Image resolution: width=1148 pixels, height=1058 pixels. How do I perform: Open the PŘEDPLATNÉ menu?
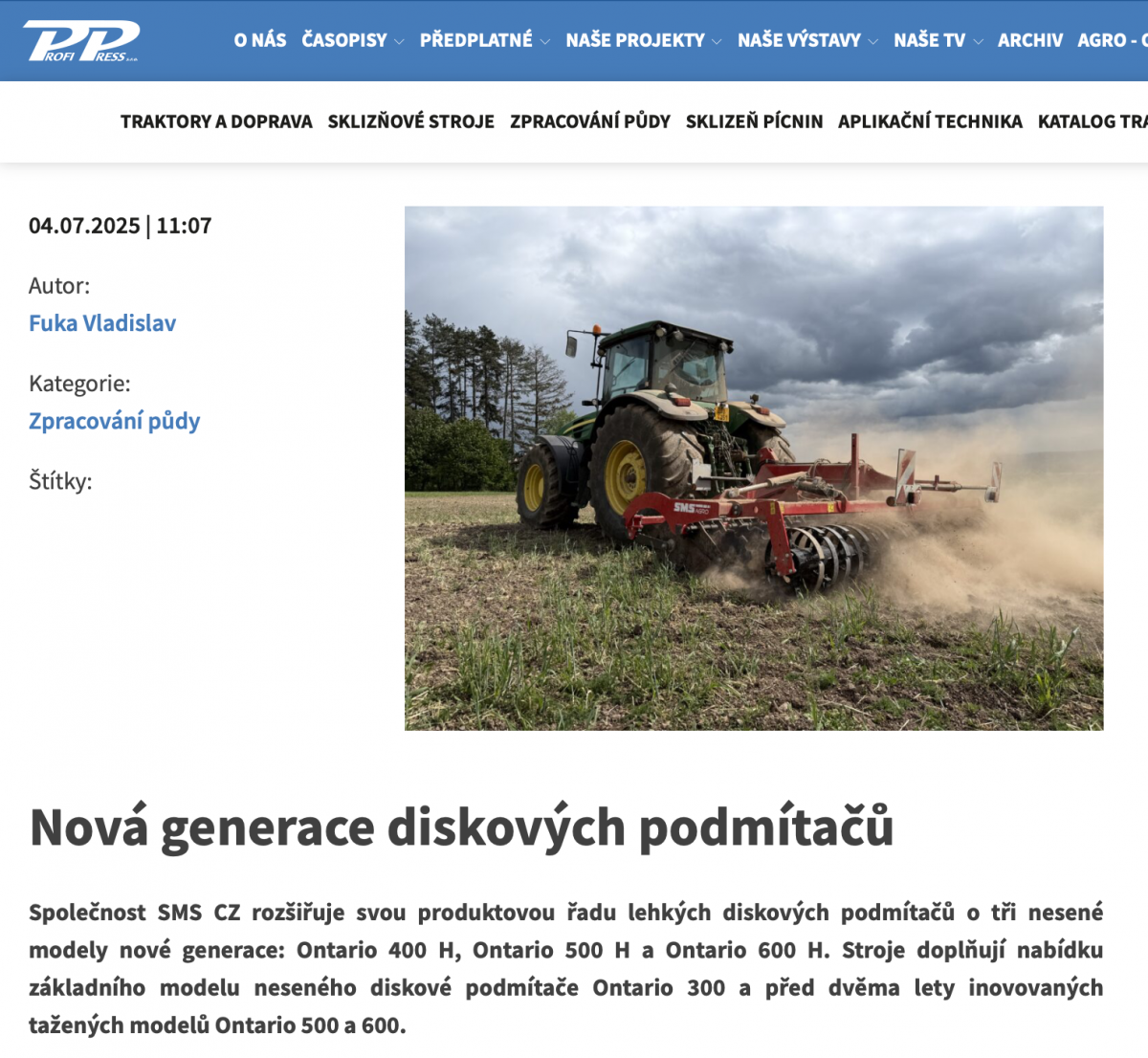(x=476, y=40)
